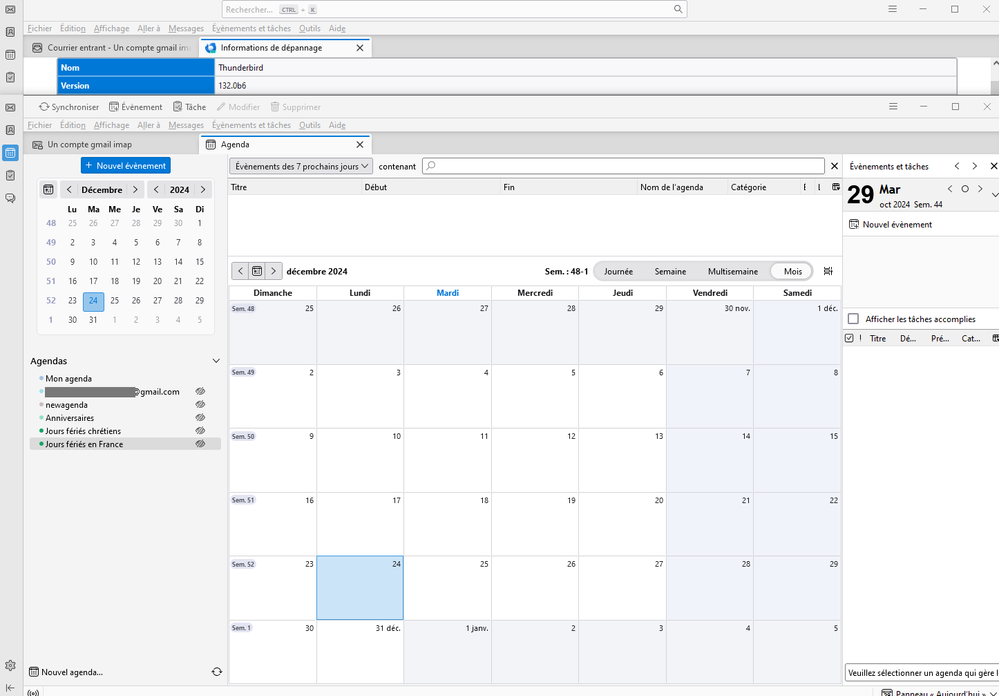This screenshot has height=696, width=999.
Task: Go to next month in mini calendar
Action: [135, 190]
